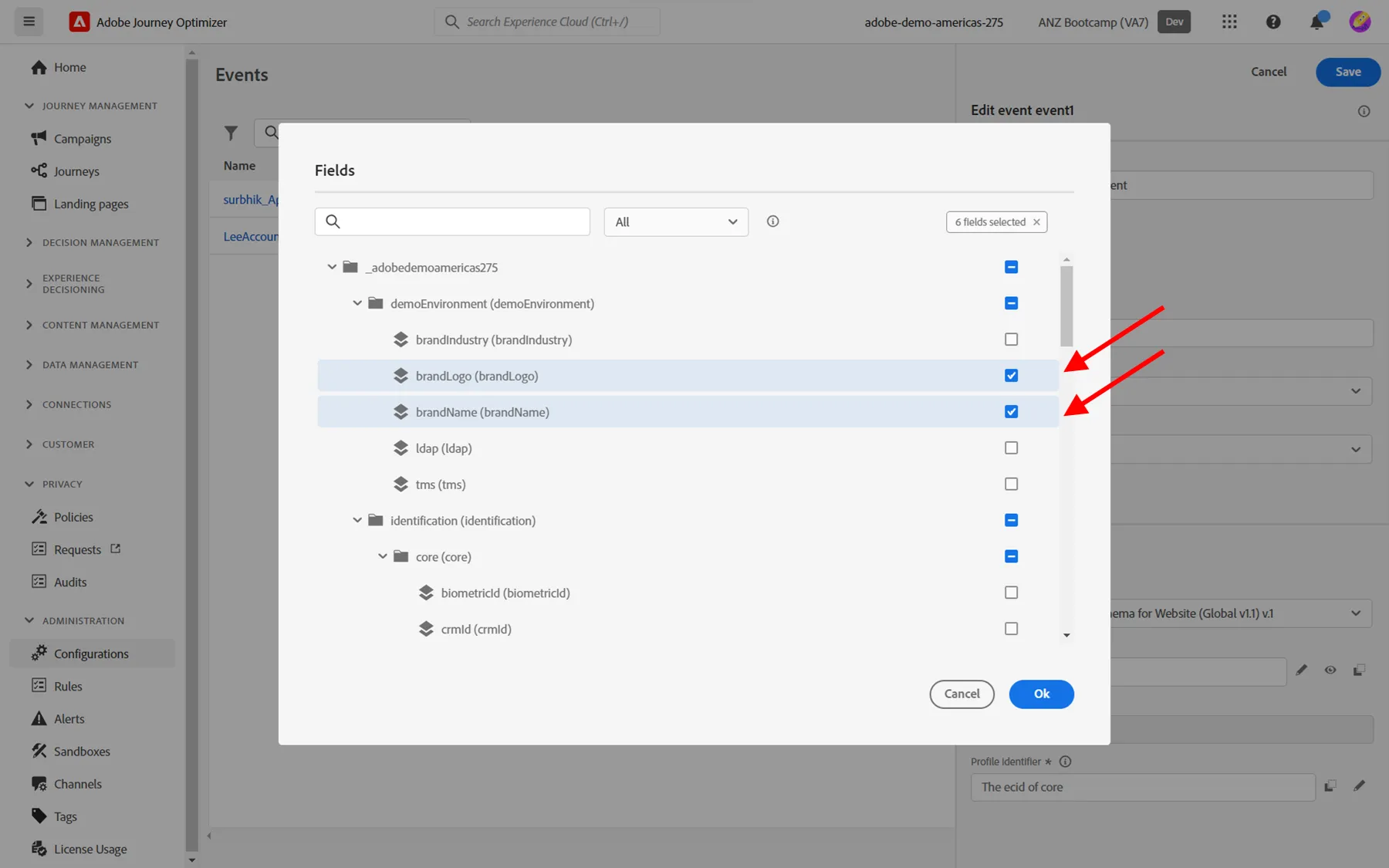Save the event with the Save button
This screenshot has width=1389, height=868.
tap(1348, 72)
